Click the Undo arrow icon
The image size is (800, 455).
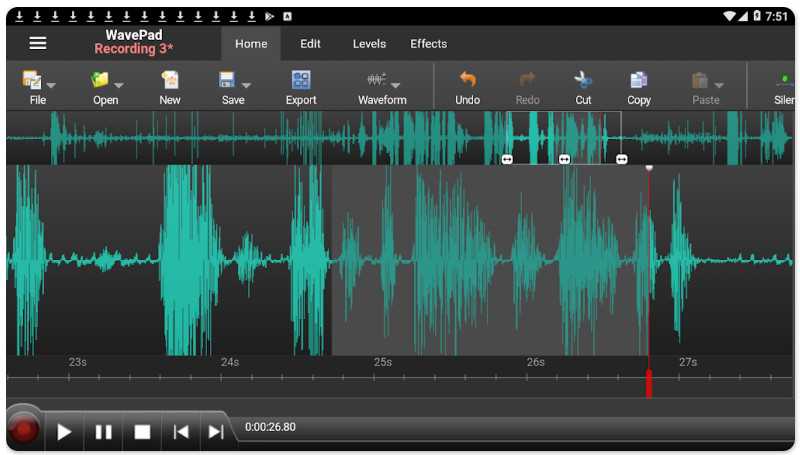pyautogui.click(x=467, y=81)
